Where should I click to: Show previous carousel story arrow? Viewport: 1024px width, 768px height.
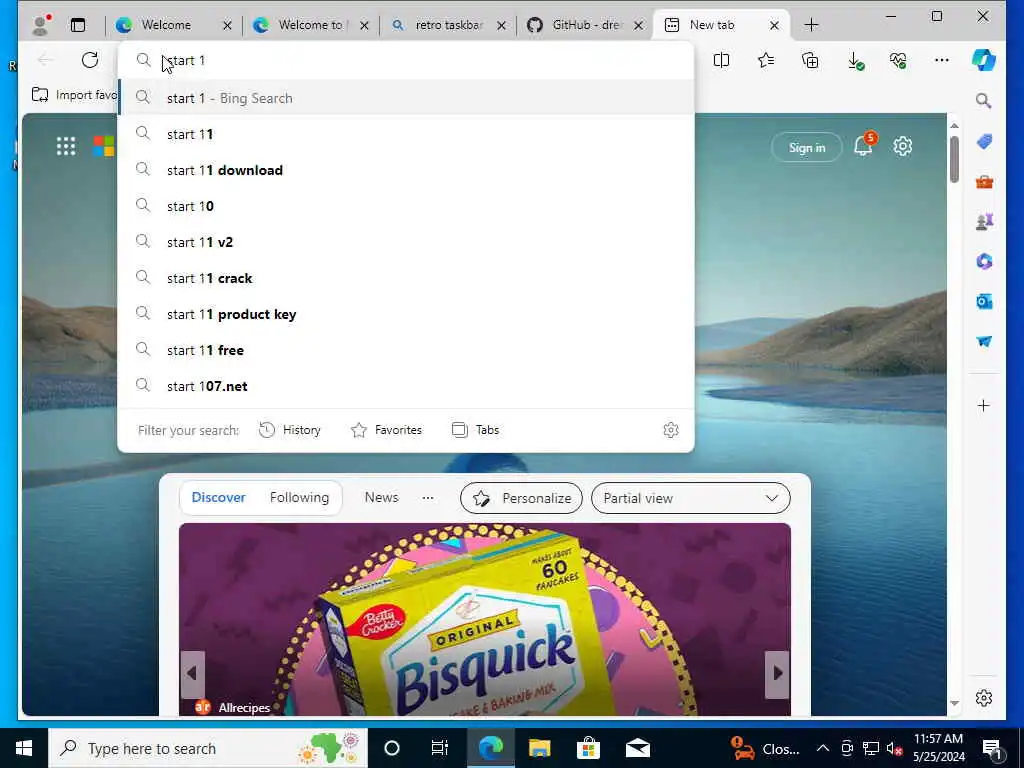(x=192, y=673)
